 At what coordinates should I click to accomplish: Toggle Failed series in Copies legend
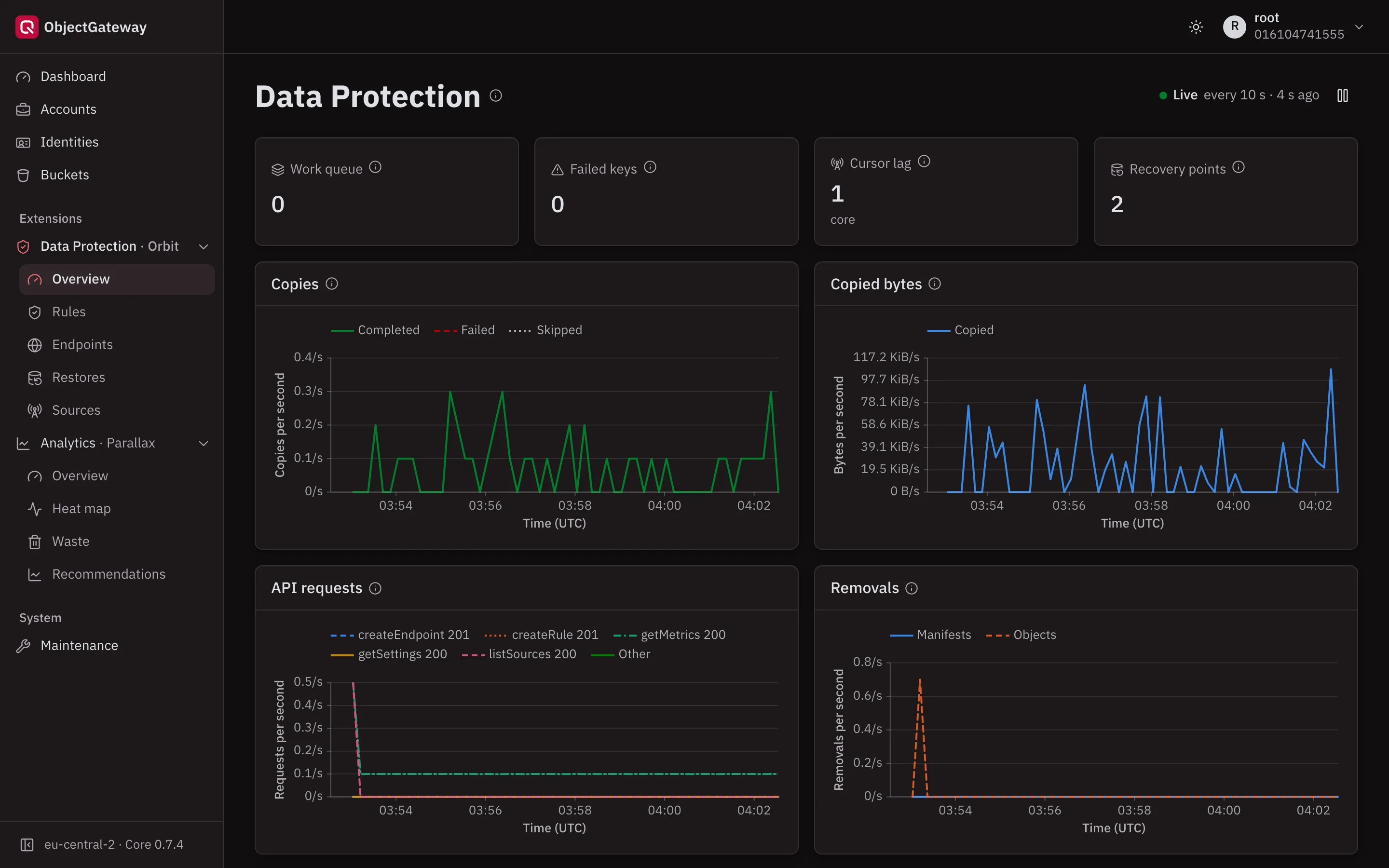pos(464,330)
